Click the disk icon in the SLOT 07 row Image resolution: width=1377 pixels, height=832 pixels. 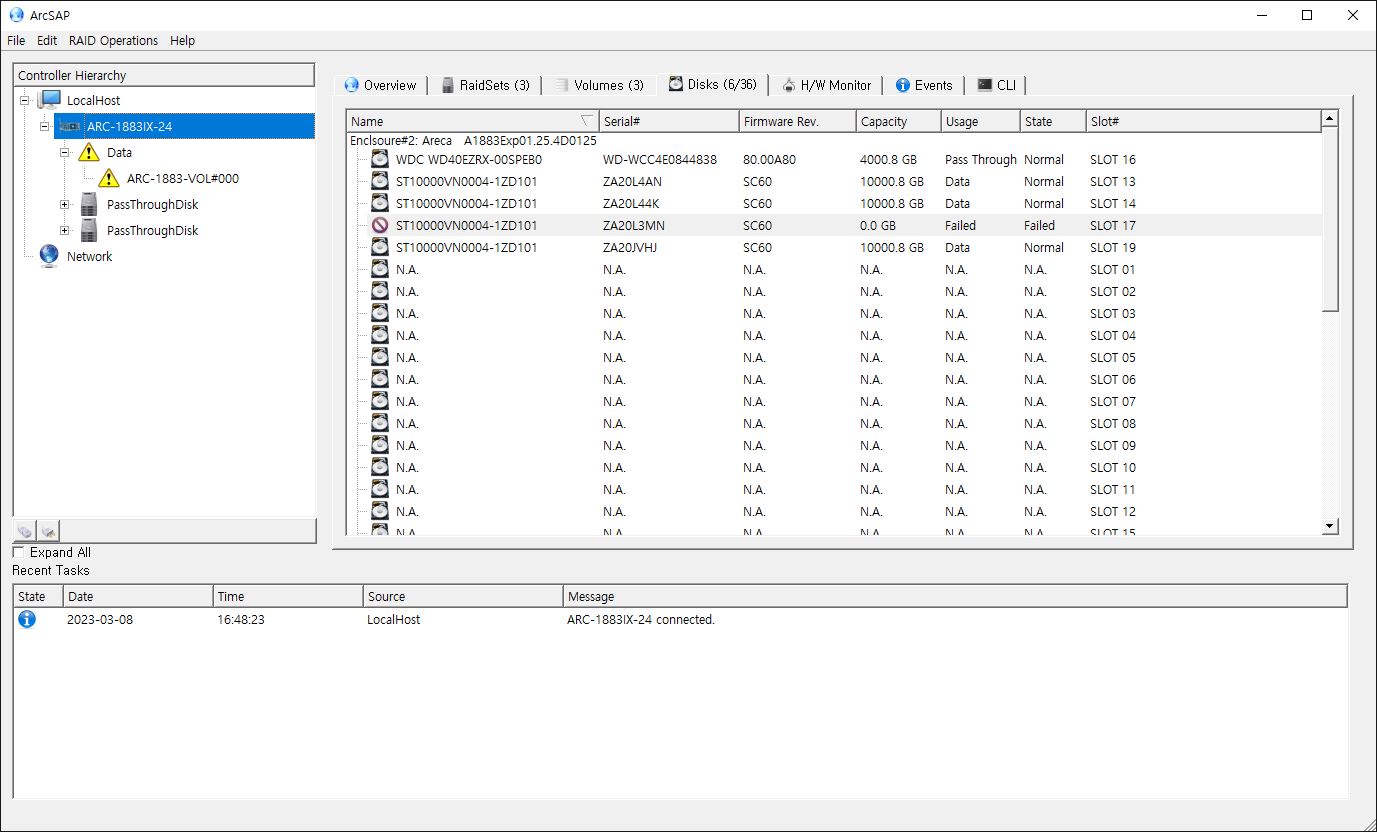pyautogui.click(x=380, y=401)
